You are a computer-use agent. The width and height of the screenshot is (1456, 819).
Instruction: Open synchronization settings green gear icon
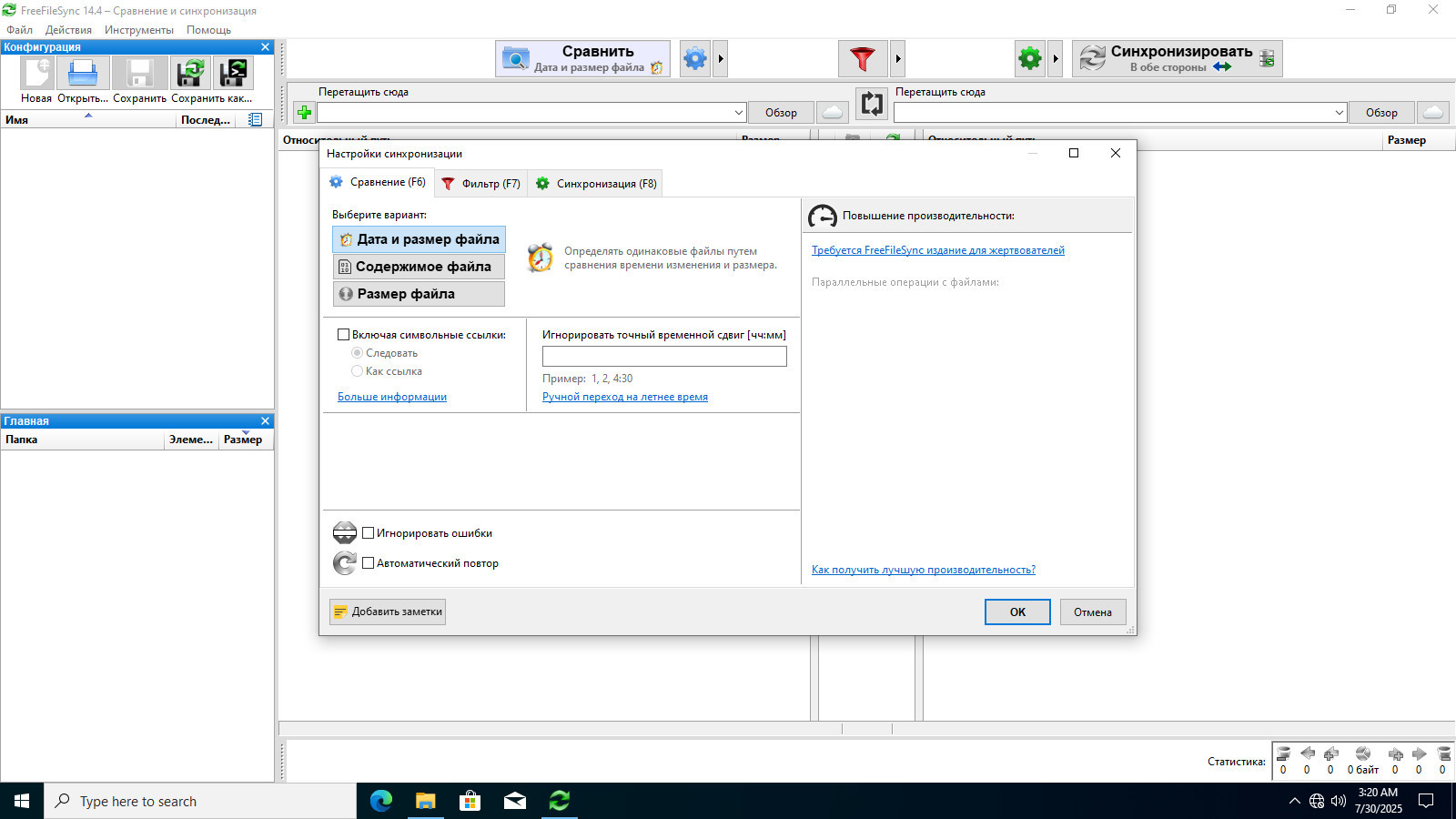tap(1030, 59)
